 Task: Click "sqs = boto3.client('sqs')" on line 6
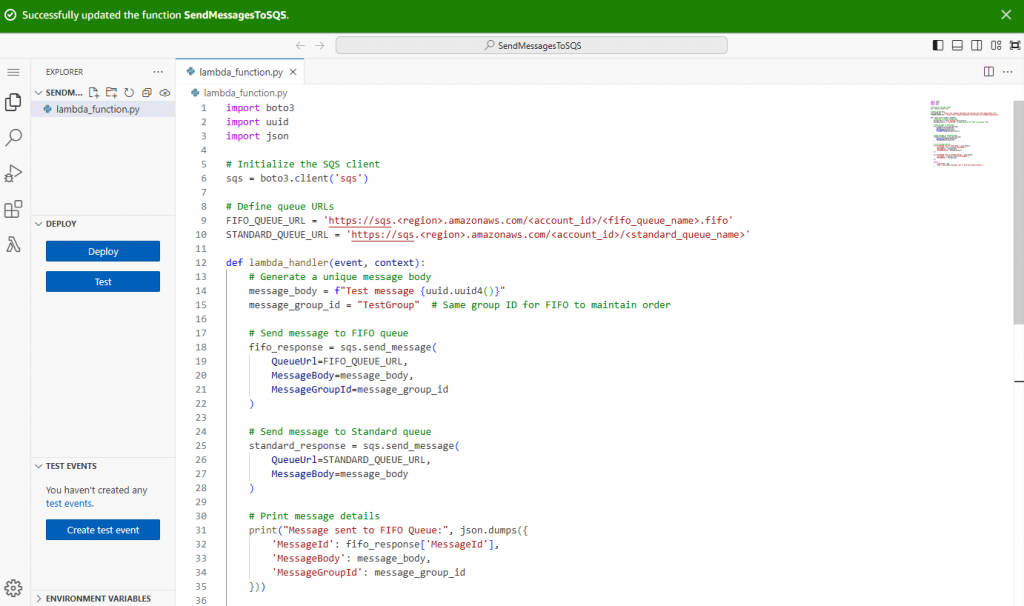click(x=297, y=178)
